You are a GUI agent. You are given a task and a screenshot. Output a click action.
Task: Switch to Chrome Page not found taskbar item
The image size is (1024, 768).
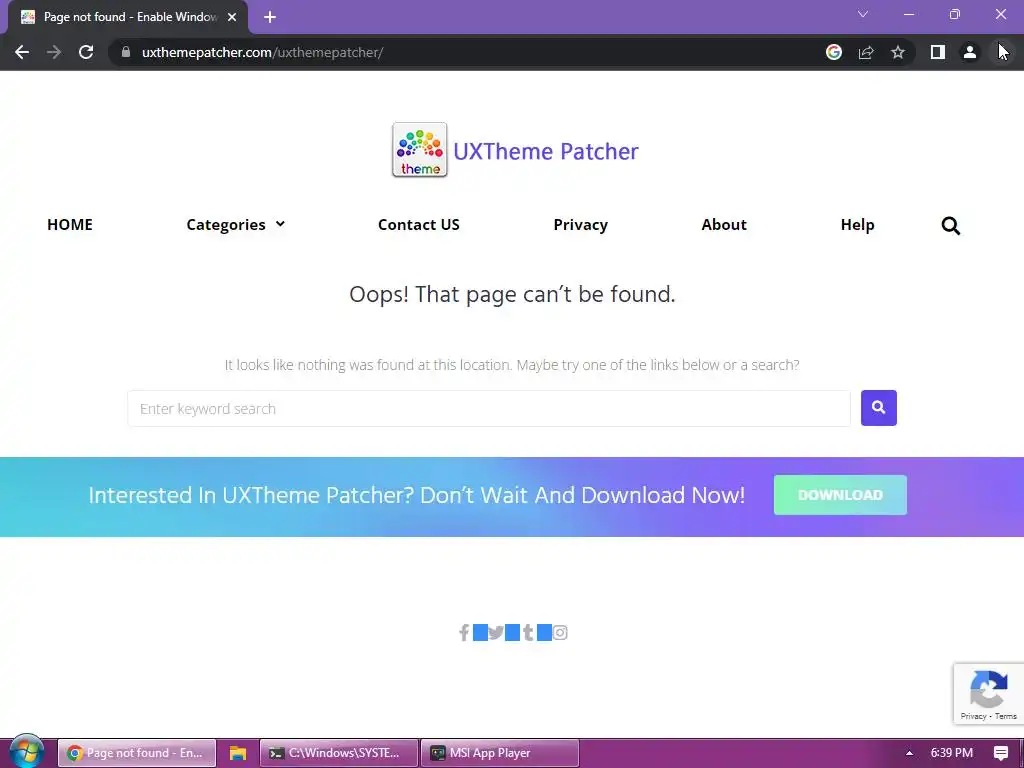pos(136,753)
